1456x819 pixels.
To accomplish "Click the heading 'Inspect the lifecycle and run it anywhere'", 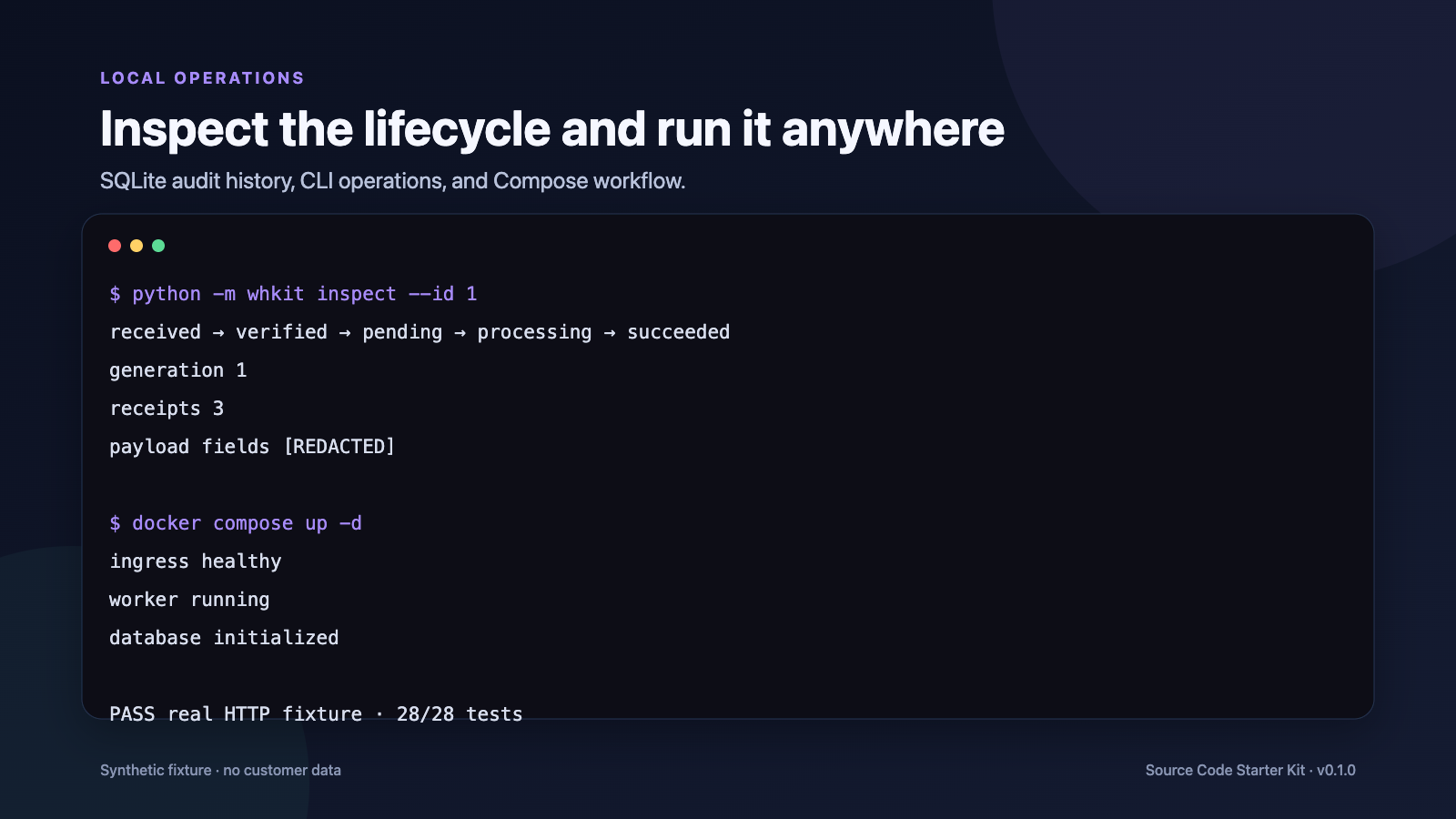I will click(x=552, y=128).
